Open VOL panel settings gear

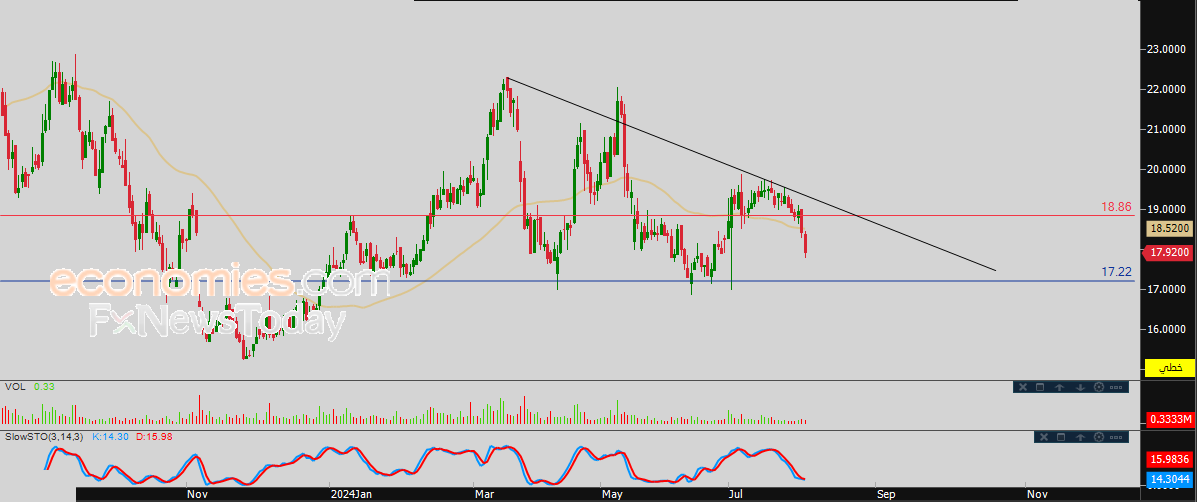tap(1099, 387)
